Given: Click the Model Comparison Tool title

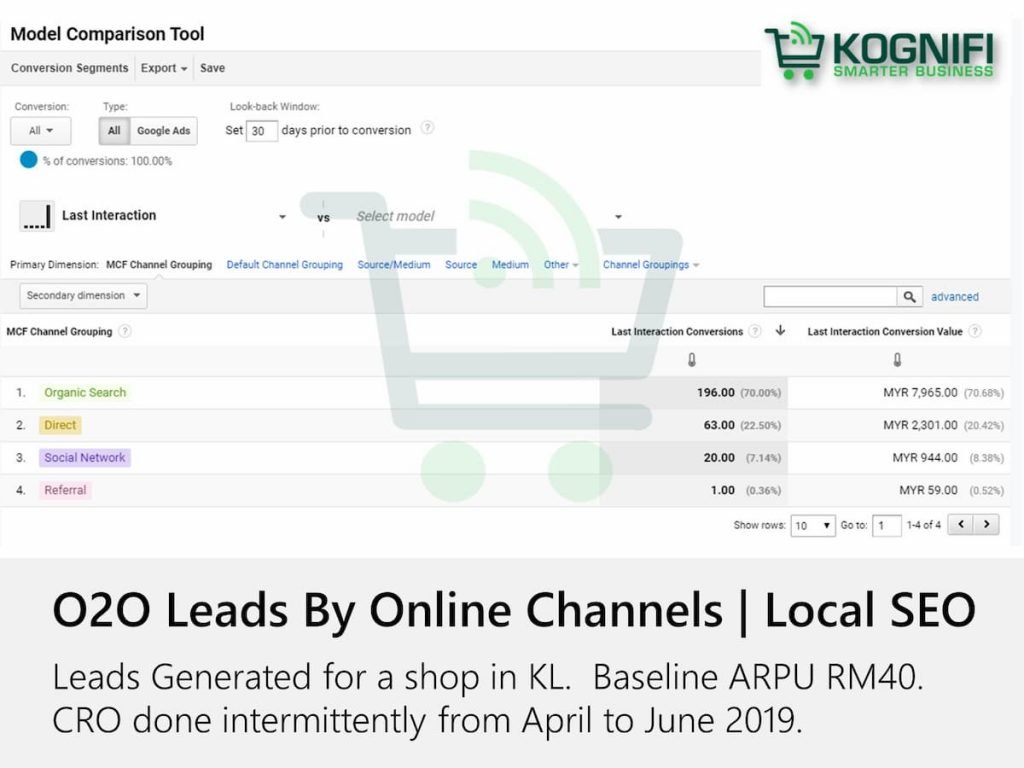Looking at the screenshot, I should click(x=107, y=34).
